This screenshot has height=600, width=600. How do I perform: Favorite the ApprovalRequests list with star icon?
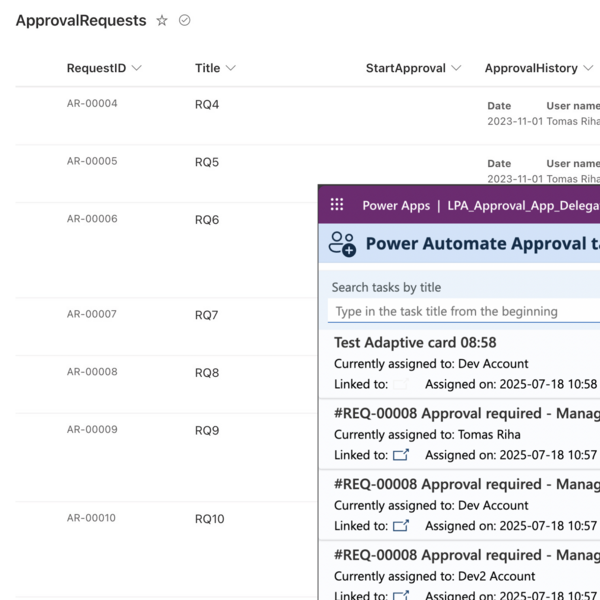[x=162, y=20]
